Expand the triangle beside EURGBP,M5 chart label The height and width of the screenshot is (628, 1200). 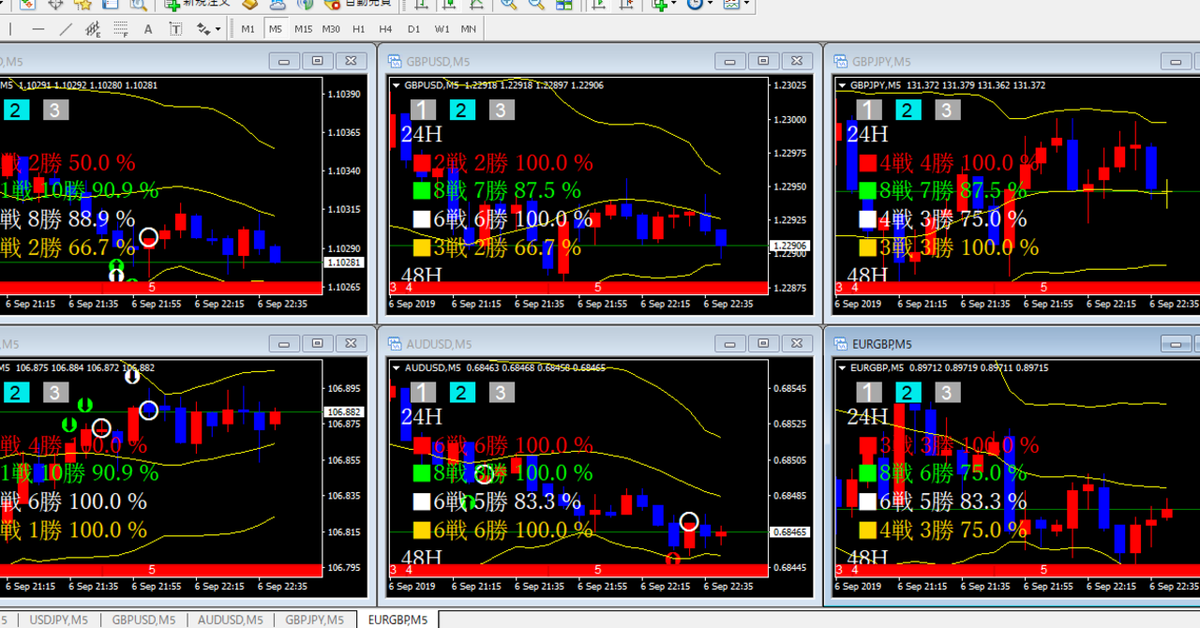843,369
